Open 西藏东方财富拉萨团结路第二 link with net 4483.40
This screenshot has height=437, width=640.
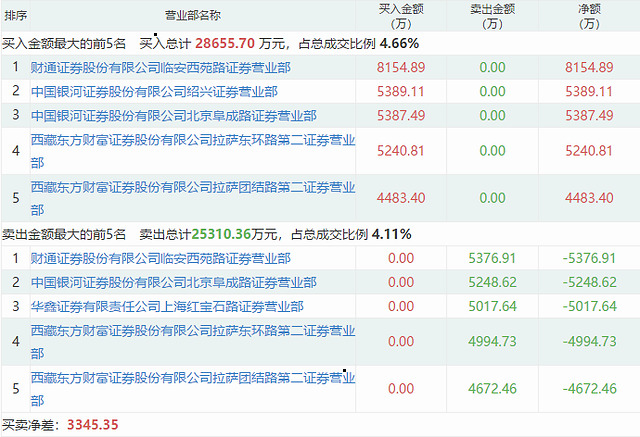coord(193,198)
